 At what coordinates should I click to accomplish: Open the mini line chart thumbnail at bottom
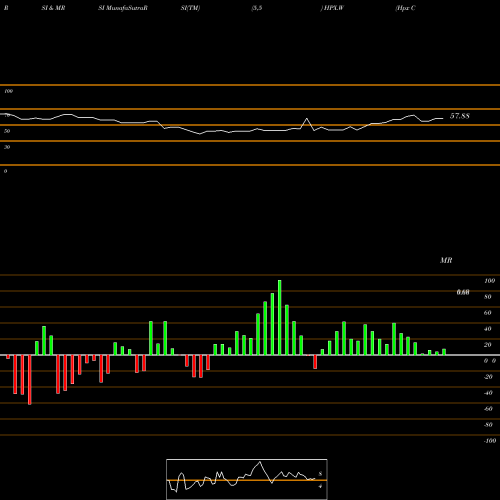[247, 479]
